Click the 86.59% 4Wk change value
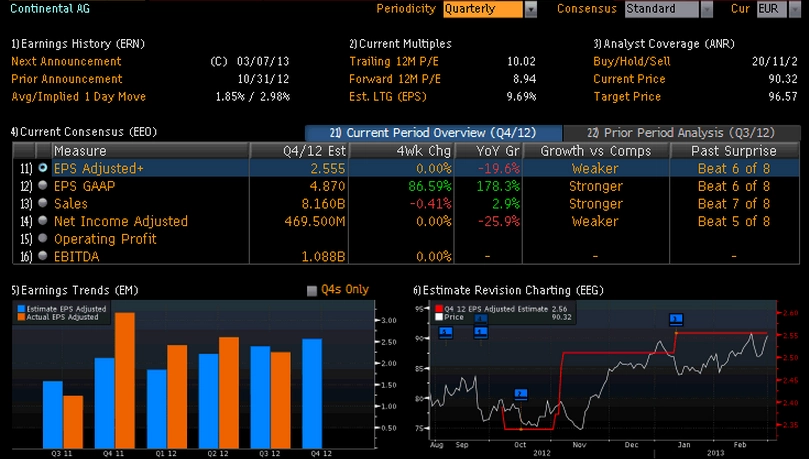 [x=430, y=186]
